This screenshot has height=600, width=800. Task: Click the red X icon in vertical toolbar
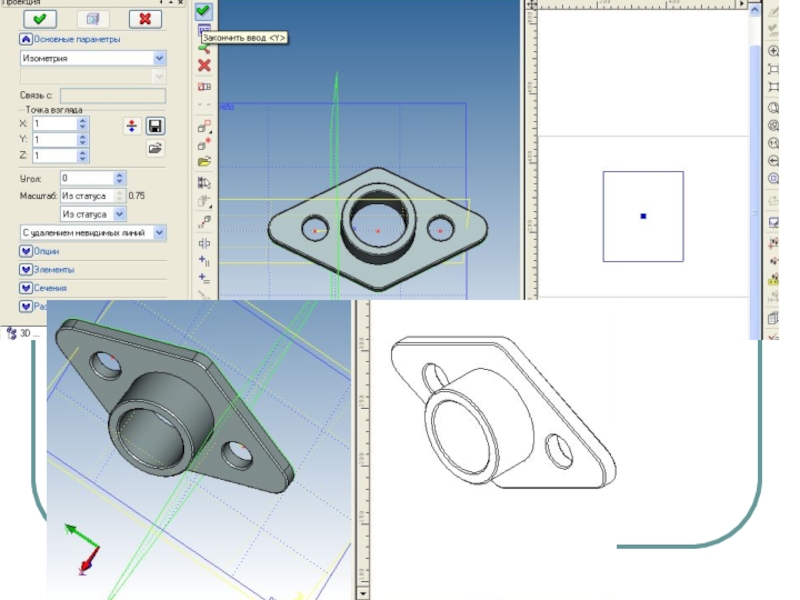click(x=204, y=66)
